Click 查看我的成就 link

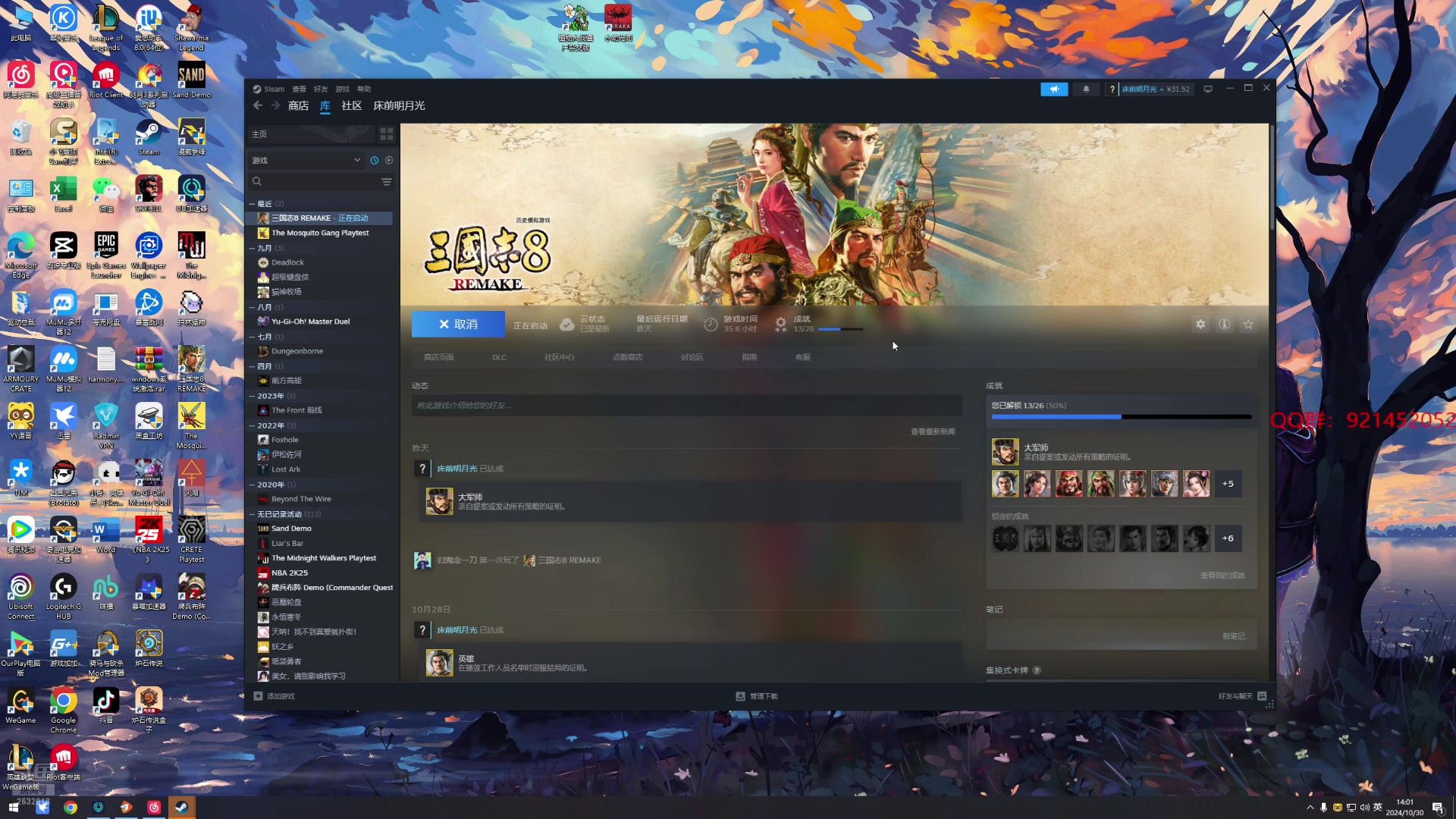pos(1222,576)
